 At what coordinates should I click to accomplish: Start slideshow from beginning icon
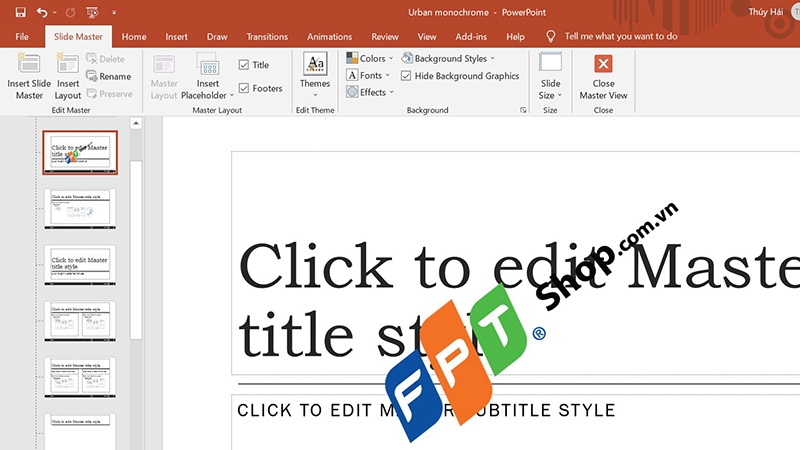92,12
